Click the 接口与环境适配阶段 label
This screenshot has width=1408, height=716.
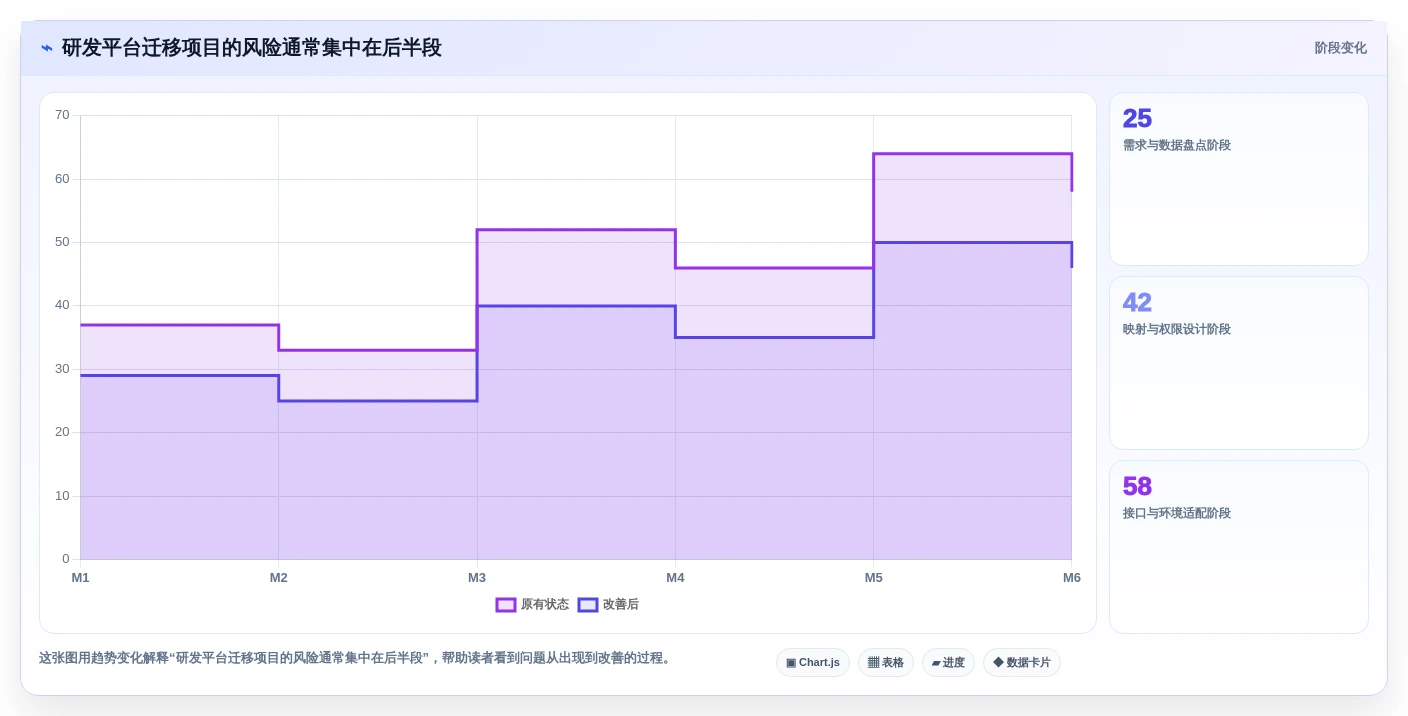tap(1177, 513)
